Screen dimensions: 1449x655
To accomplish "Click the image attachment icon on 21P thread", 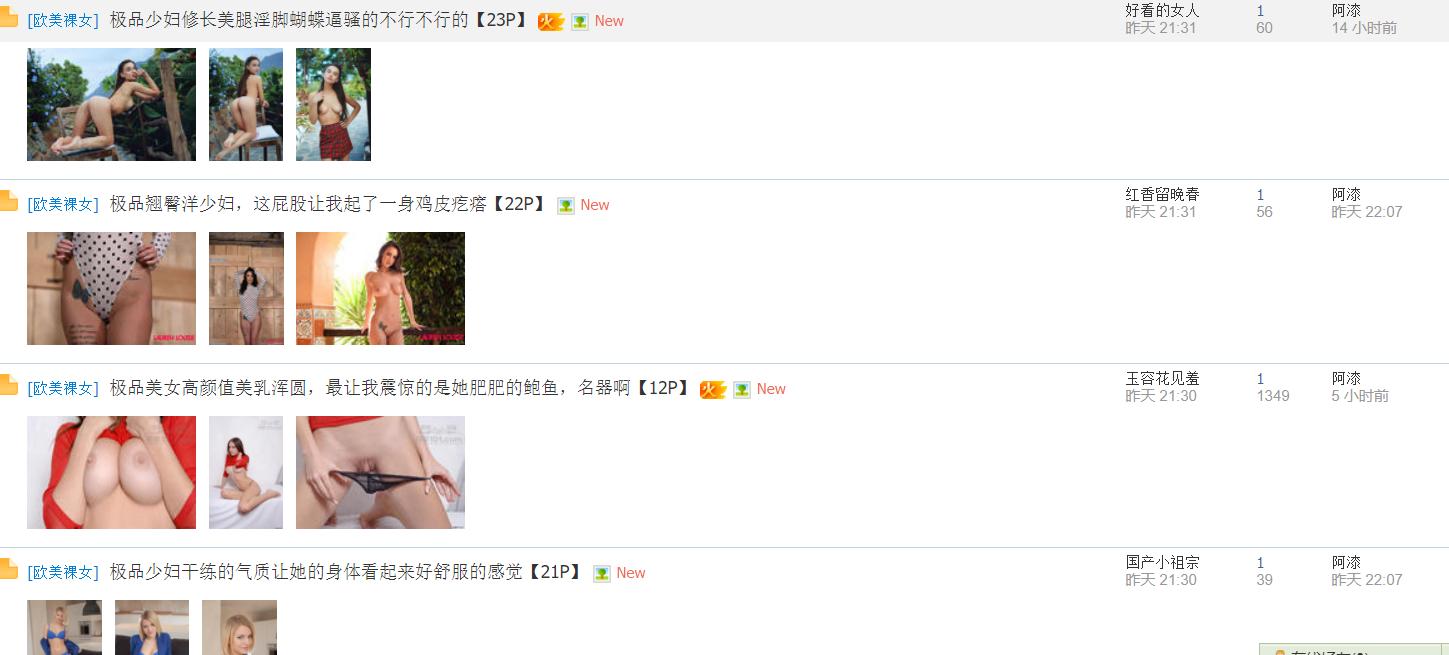I will tap(602, 573).
